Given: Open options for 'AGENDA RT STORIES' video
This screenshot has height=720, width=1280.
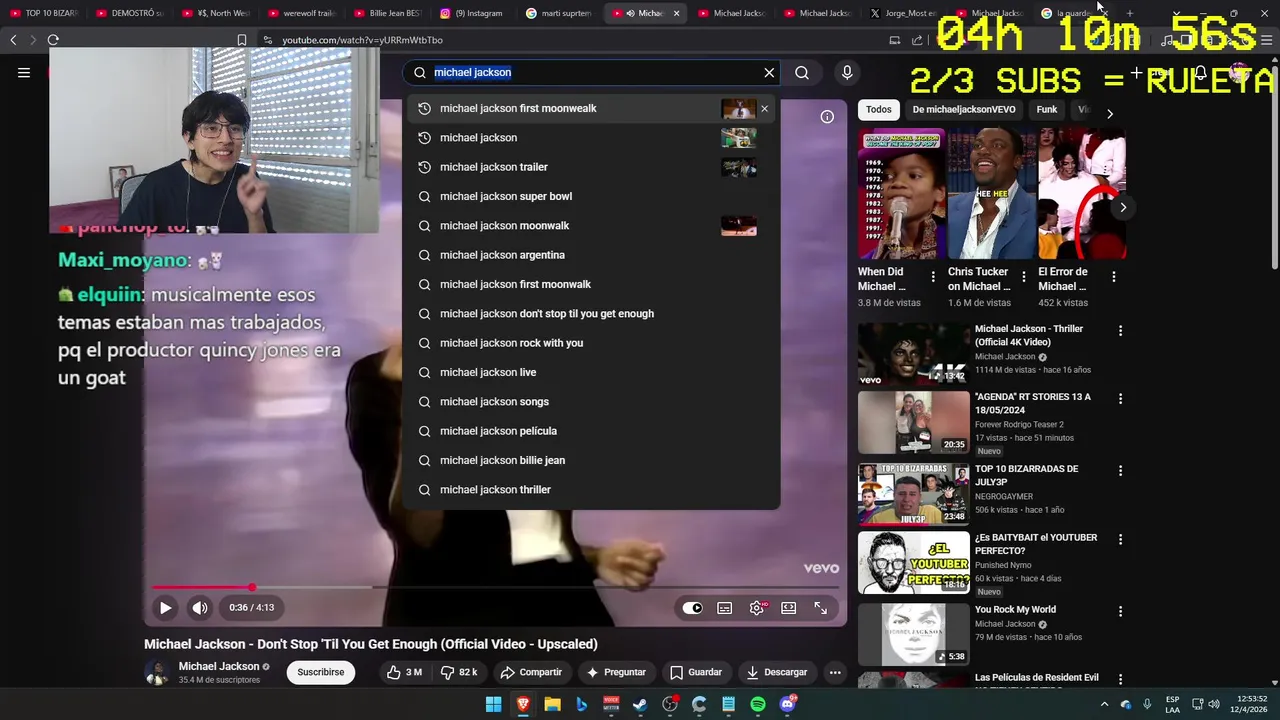Looking at the screenshot, I should tap(1120, 399).
